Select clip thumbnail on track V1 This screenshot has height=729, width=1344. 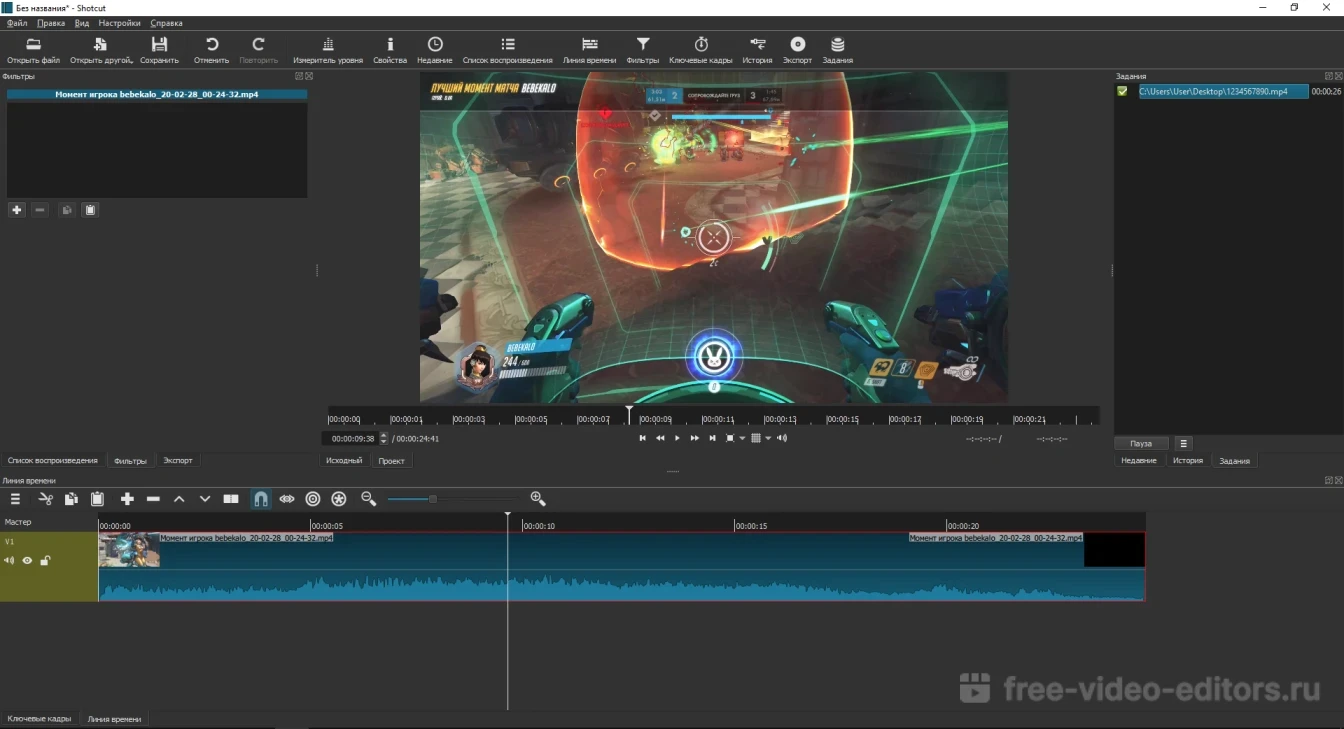coord(129,550)
